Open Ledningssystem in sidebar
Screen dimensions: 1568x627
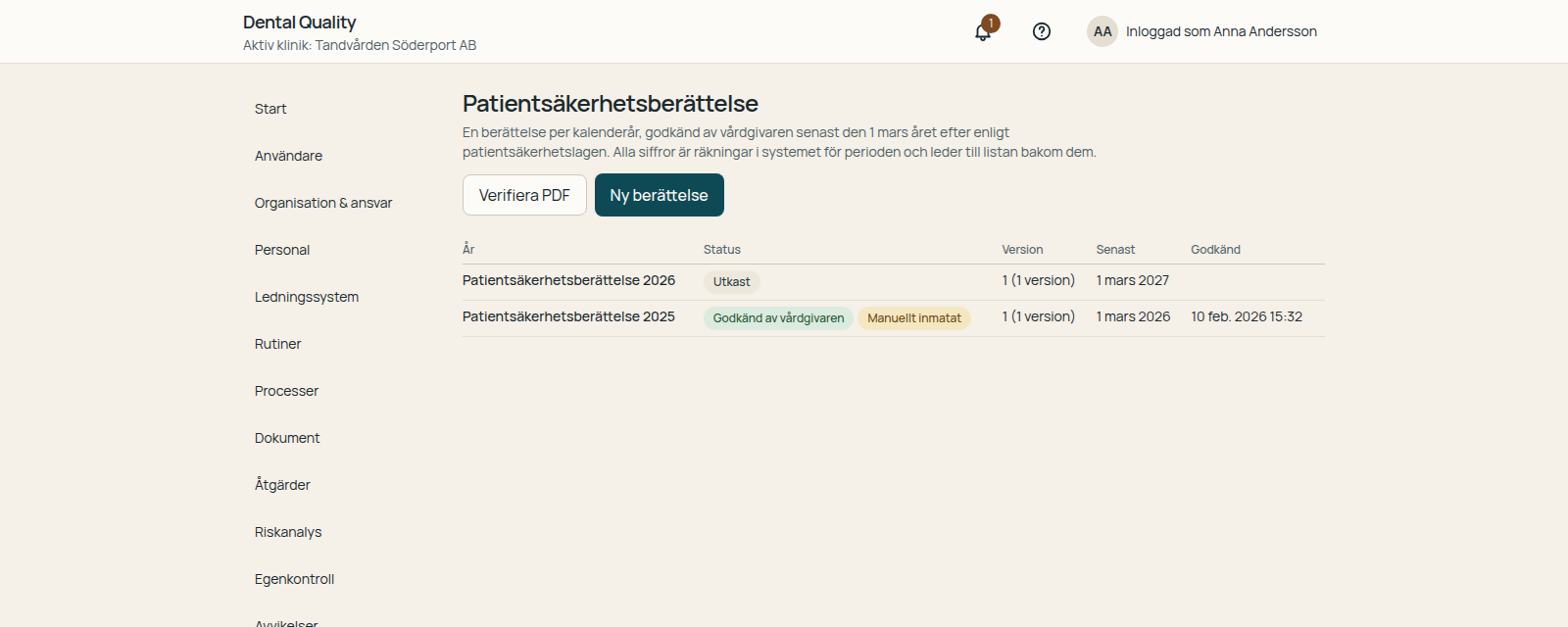pyautogui.click(x=307, y=297)
